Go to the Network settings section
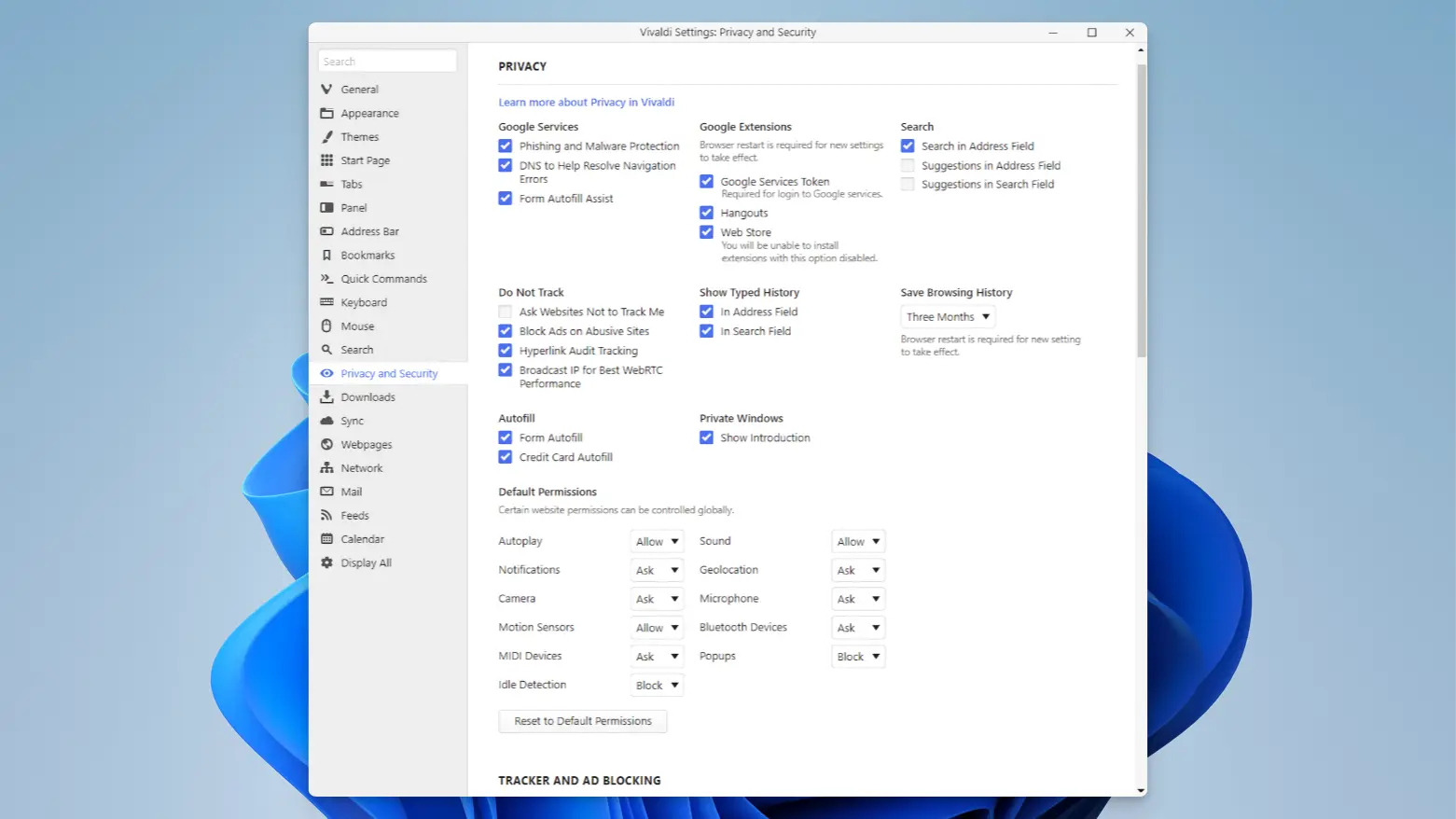 pos(360,467)
